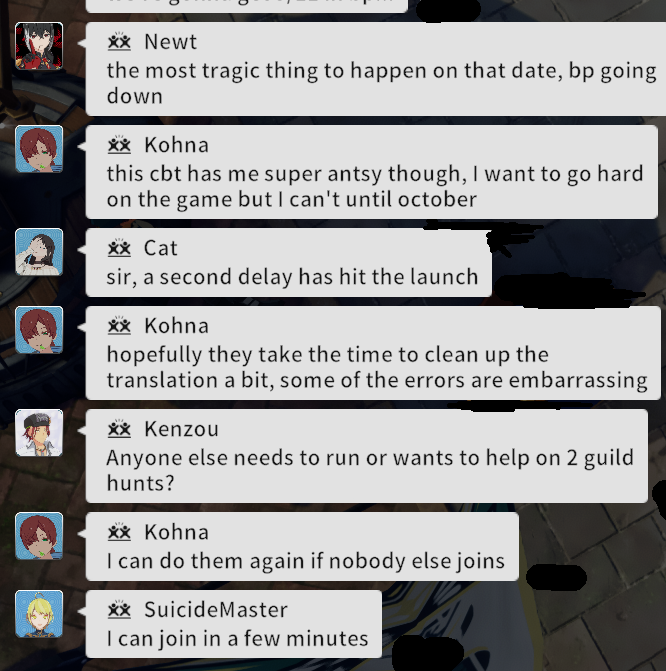Click Kohna's avatar beside 'I can do them again'
Screen dimensions: 666x671
[x=39, y=536]
